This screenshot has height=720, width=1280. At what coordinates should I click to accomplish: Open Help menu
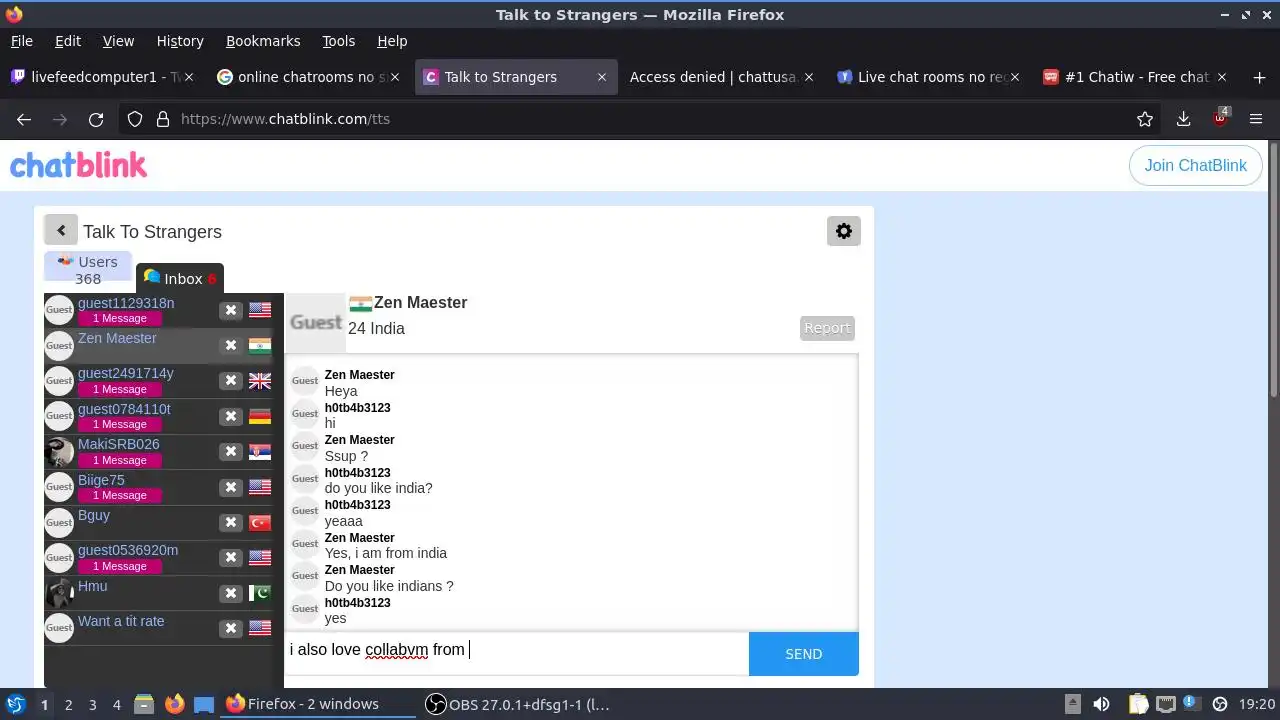click(392, 41)
